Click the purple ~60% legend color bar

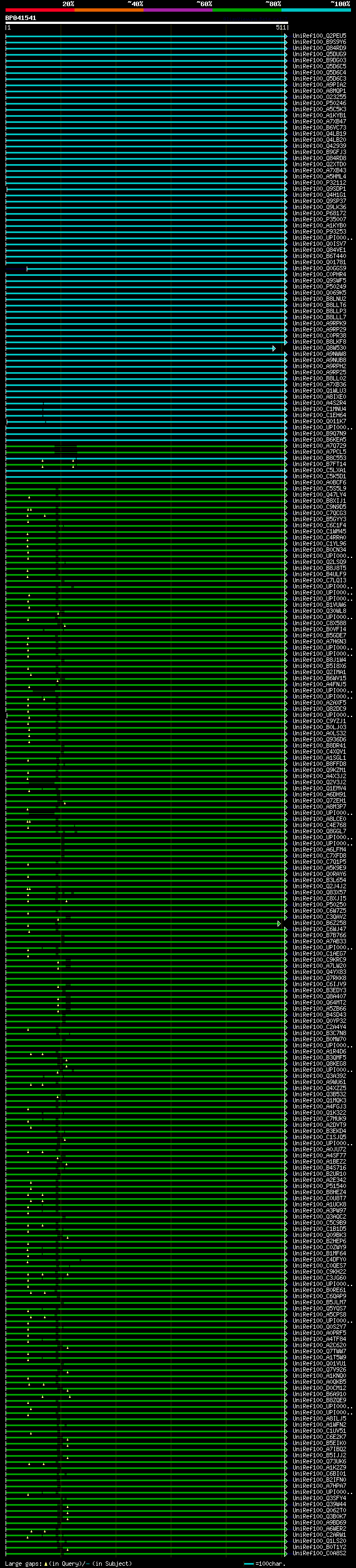[x=179, y=10]
